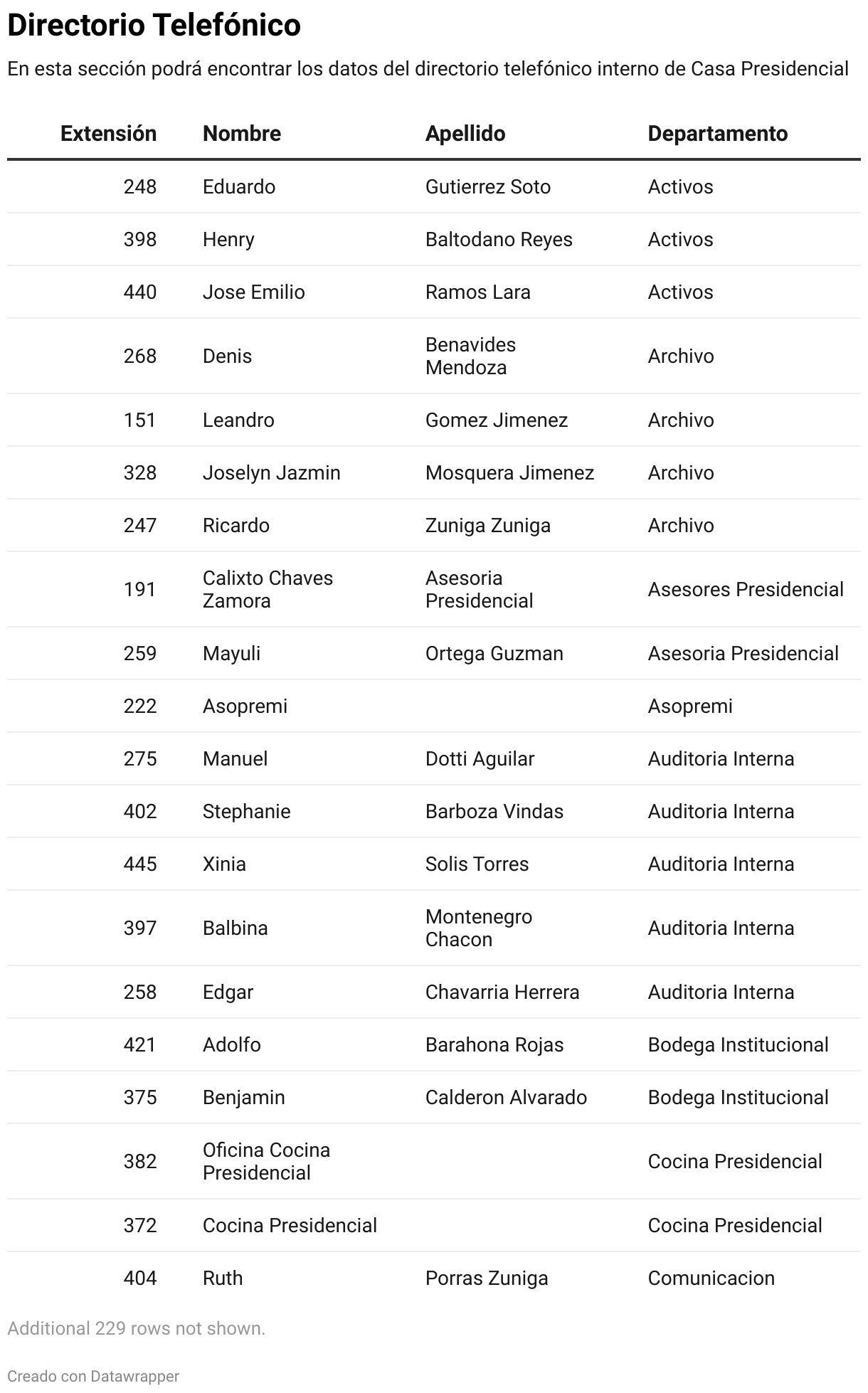Click the Apellido column header
Screen dimensions: 868x1393
465,134
